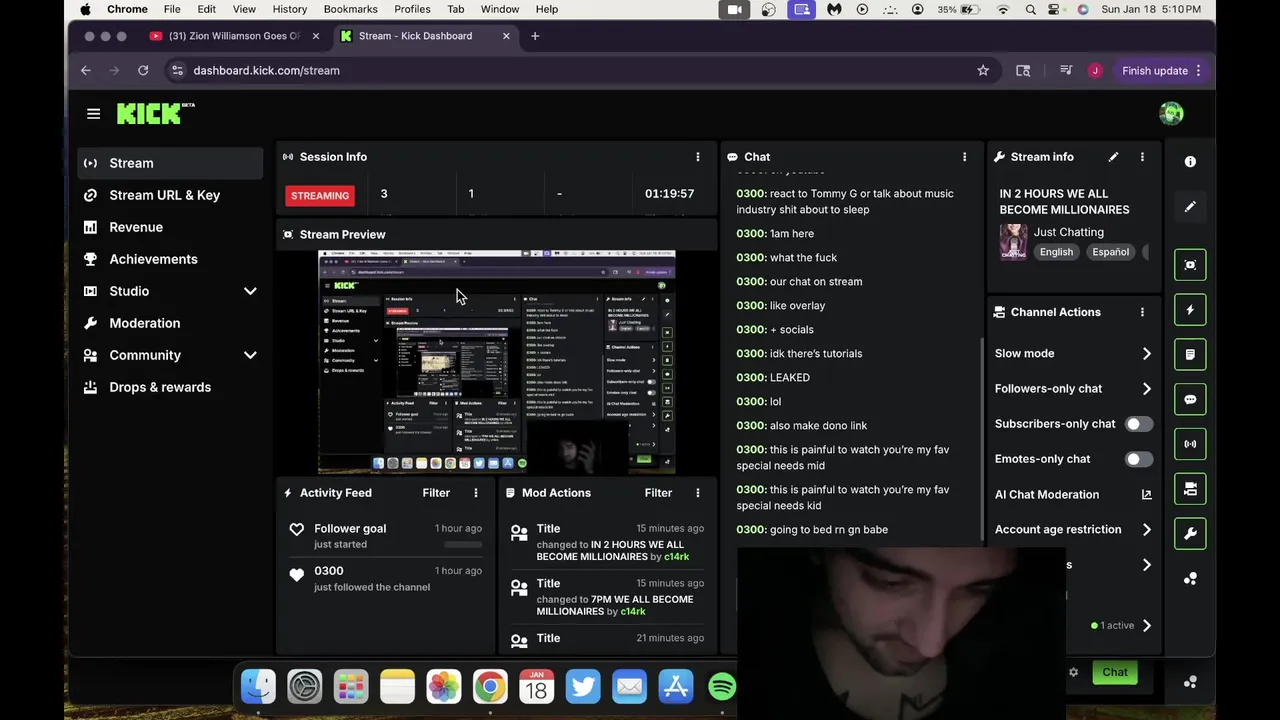Open AI Chat Moderation external link

click(x=1146, y=494)
